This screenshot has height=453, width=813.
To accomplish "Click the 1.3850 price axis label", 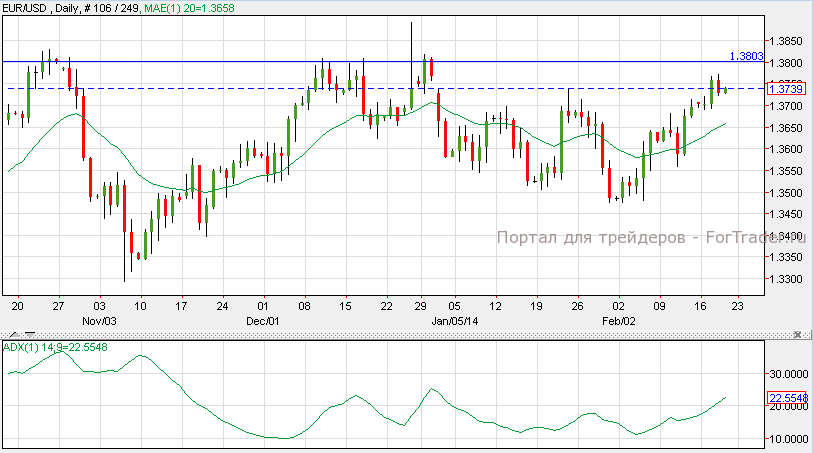I will coord(787,41).
